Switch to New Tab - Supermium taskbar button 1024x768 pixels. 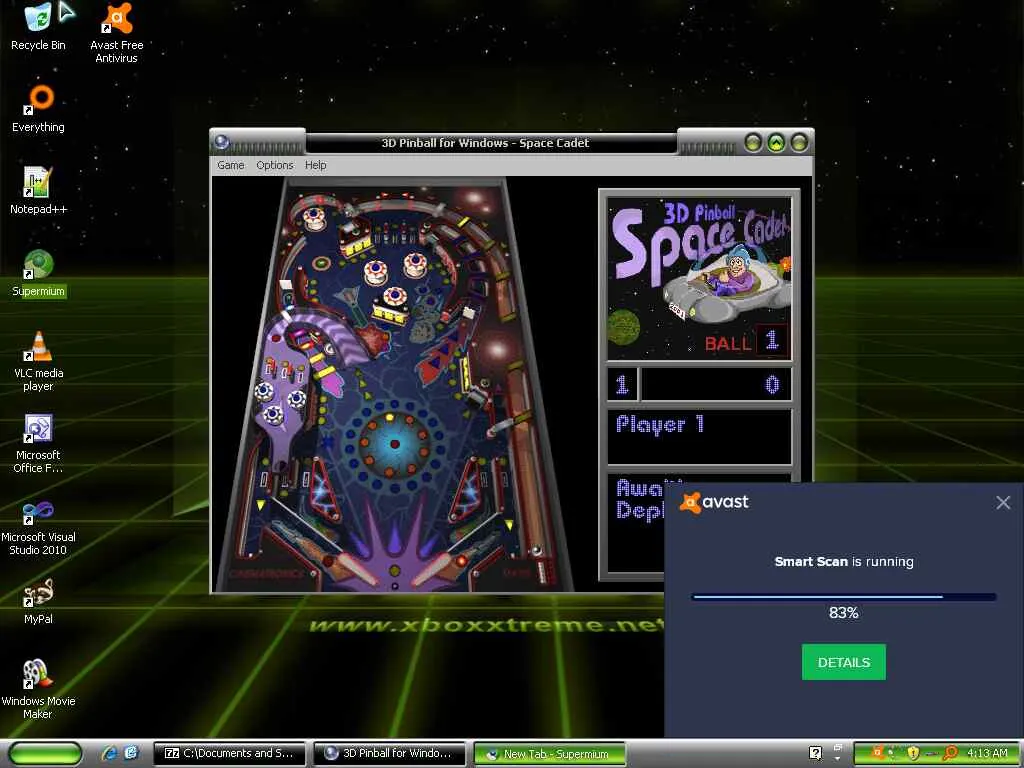[x=549, y=753]
